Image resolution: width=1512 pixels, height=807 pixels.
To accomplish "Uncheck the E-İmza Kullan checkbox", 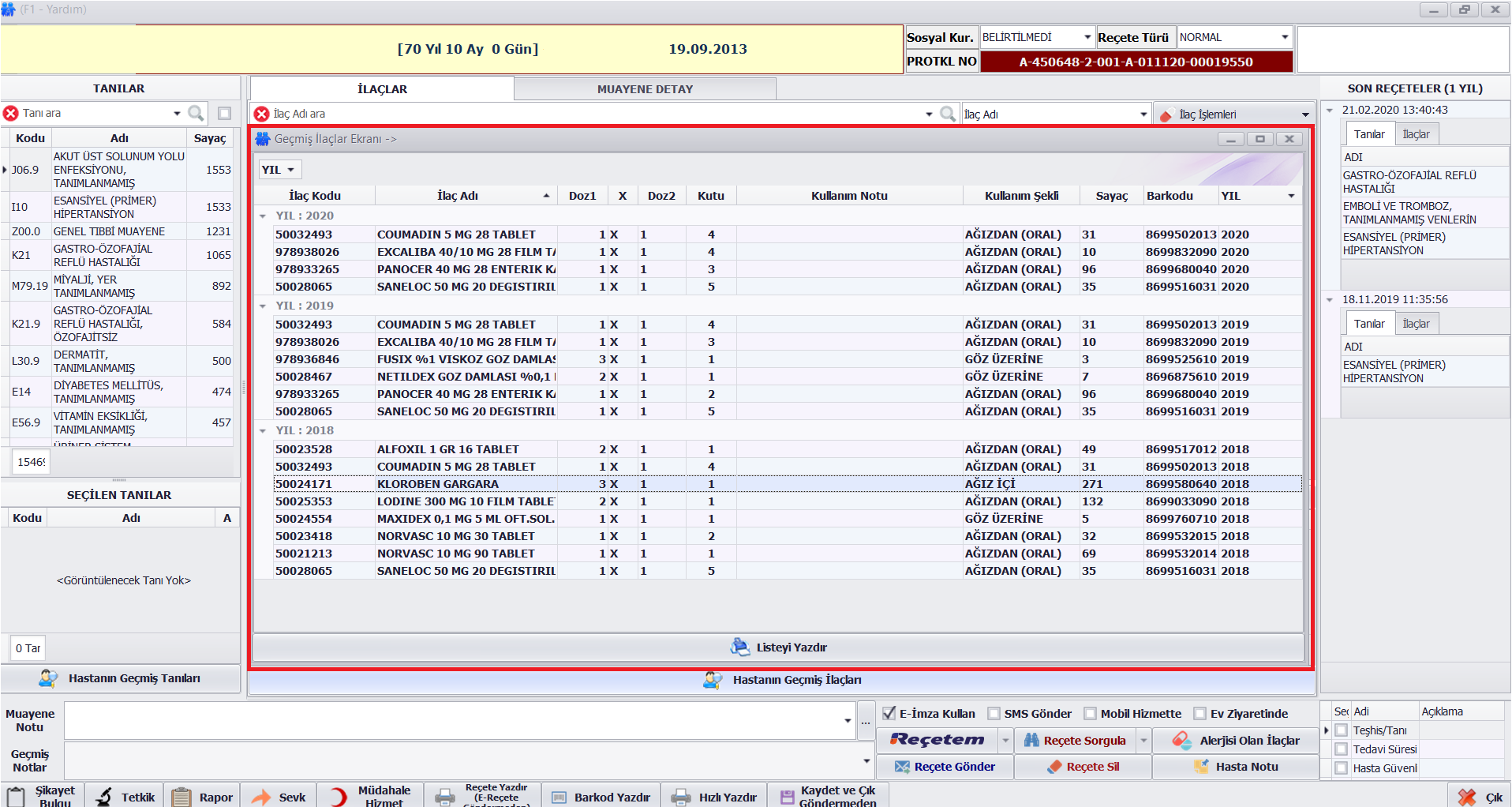I will pyautogui.click(x=889, y=713).
